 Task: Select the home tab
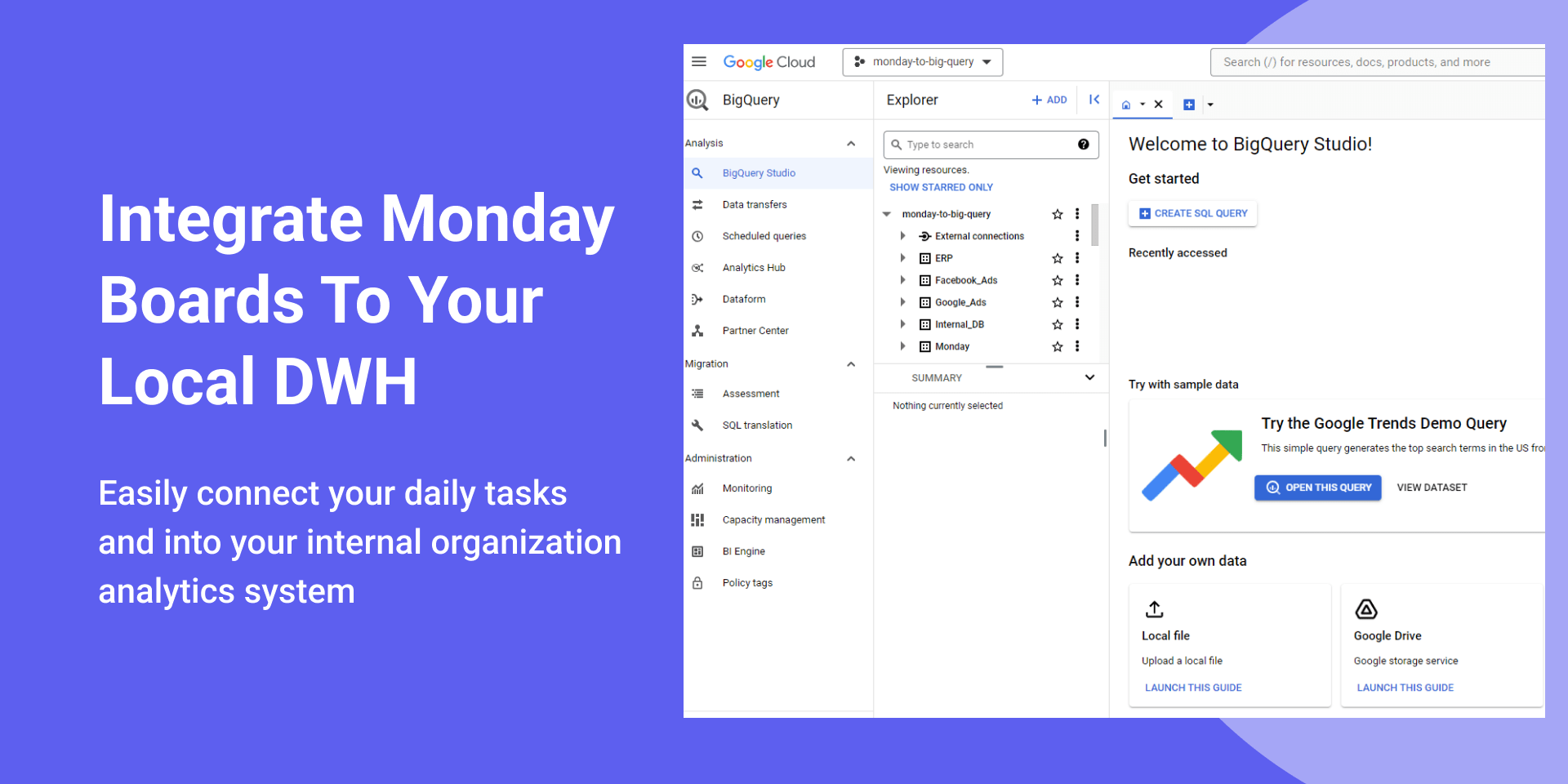point(1126,105)
